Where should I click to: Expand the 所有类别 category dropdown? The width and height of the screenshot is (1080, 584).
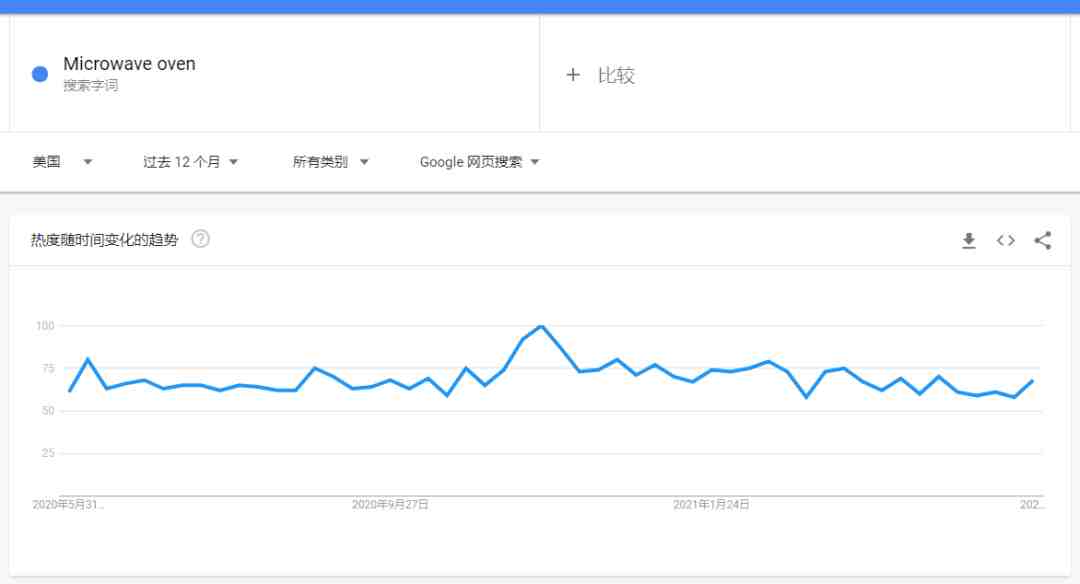[331, 162]
